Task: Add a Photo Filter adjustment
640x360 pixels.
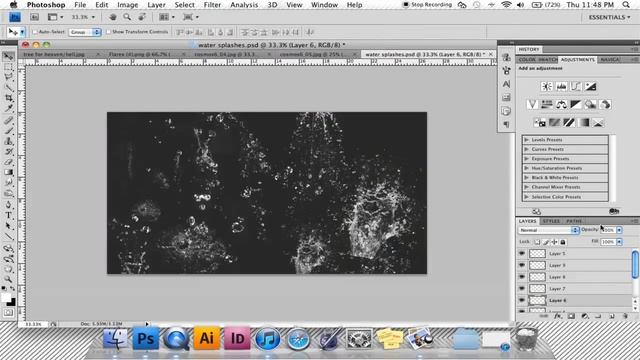Action: point(591,104)
